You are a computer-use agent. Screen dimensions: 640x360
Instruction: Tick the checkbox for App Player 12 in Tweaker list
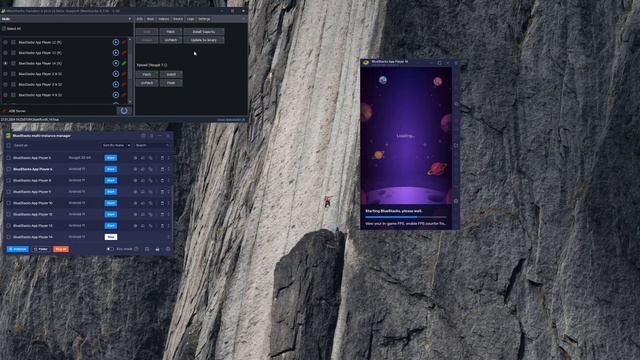13,42
